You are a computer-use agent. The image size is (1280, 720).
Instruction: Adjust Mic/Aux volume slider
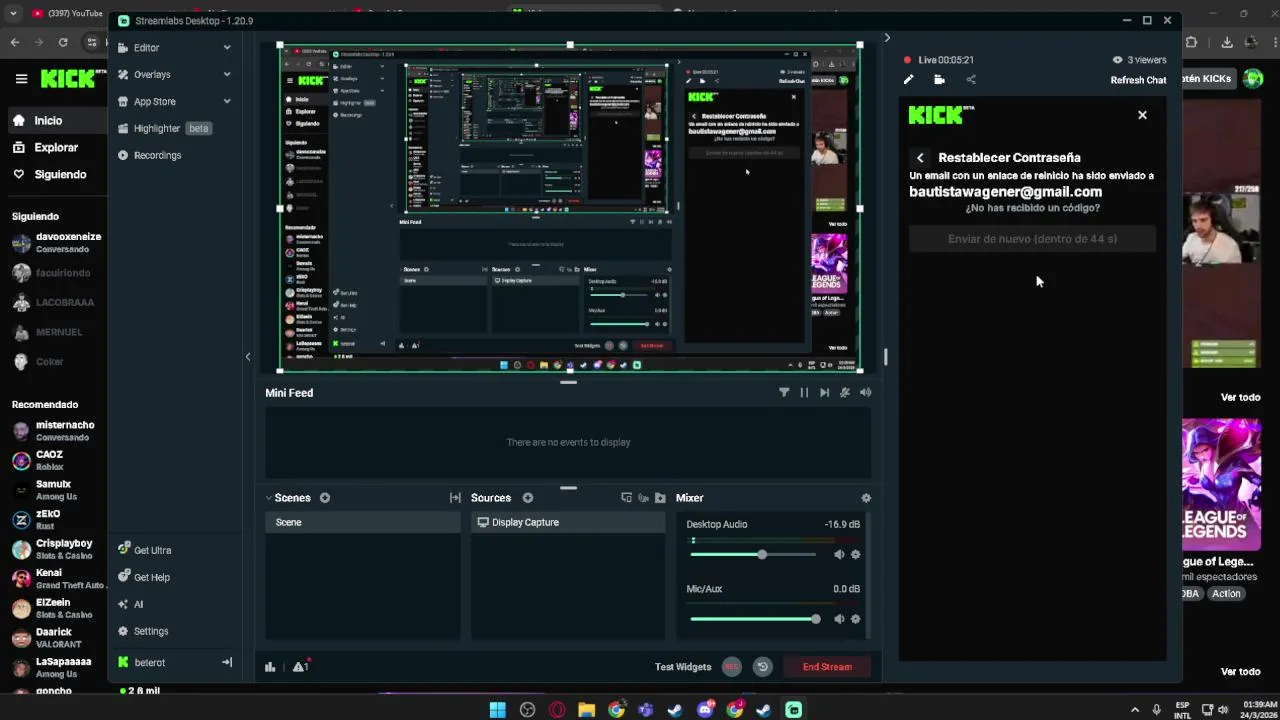tap(752, 619)
